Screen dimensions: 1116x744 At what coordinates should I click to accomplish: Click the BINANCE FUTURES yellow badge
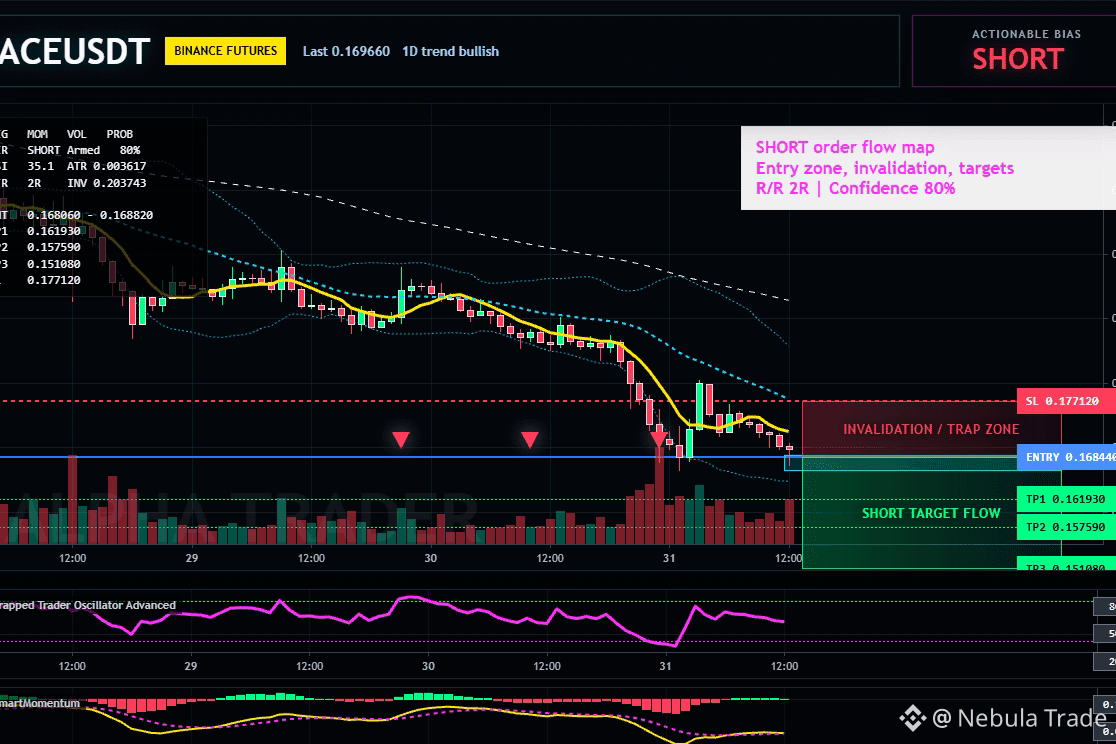pyautogui.click(x=226, y=51)
